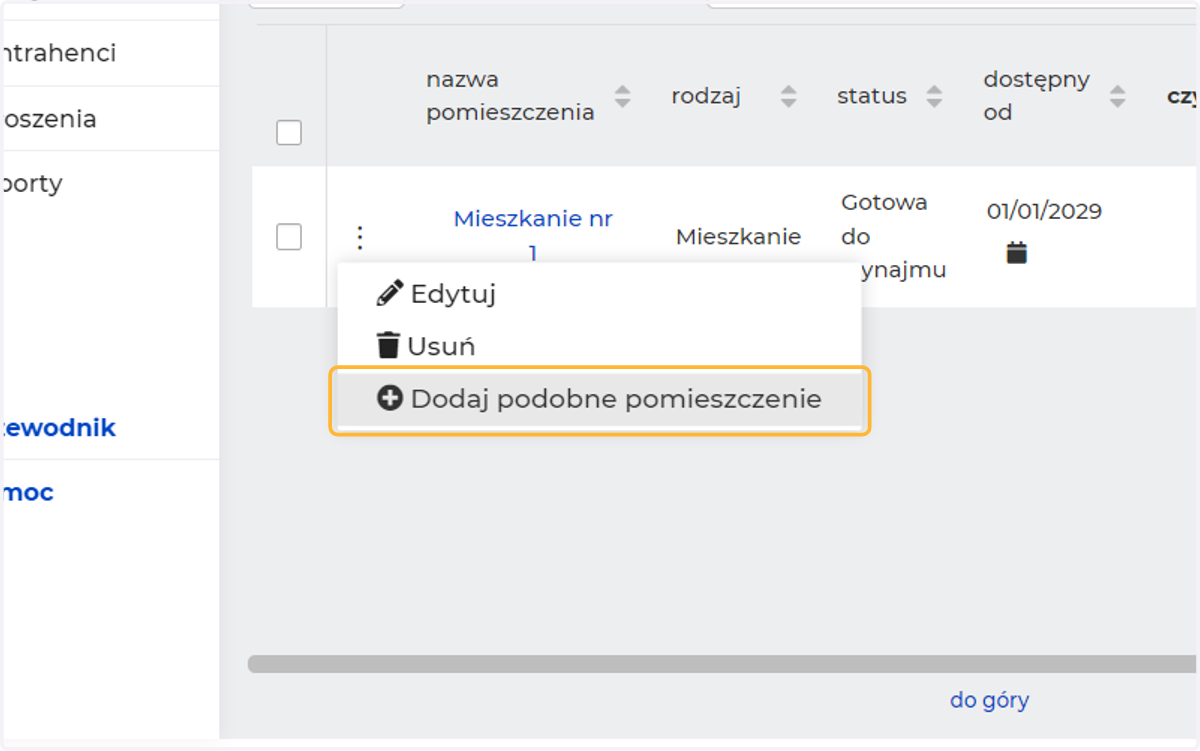1200x751 pixels.
Task: Click the nazwa pomieszczenia column header
Action: [x=510, y=96]
